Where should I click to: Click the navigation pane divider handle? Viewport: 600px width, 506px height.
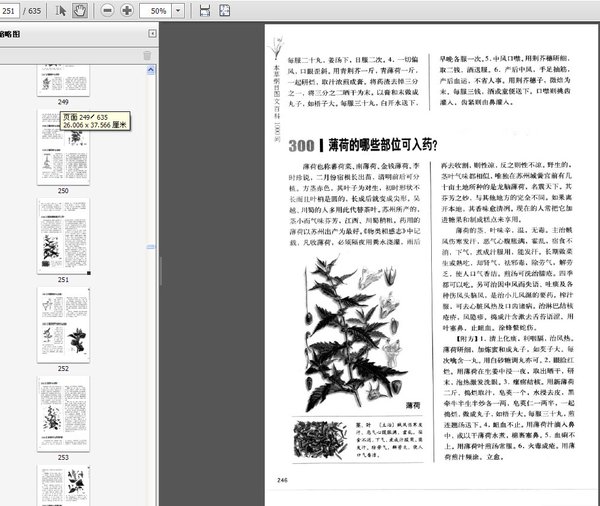161,271
